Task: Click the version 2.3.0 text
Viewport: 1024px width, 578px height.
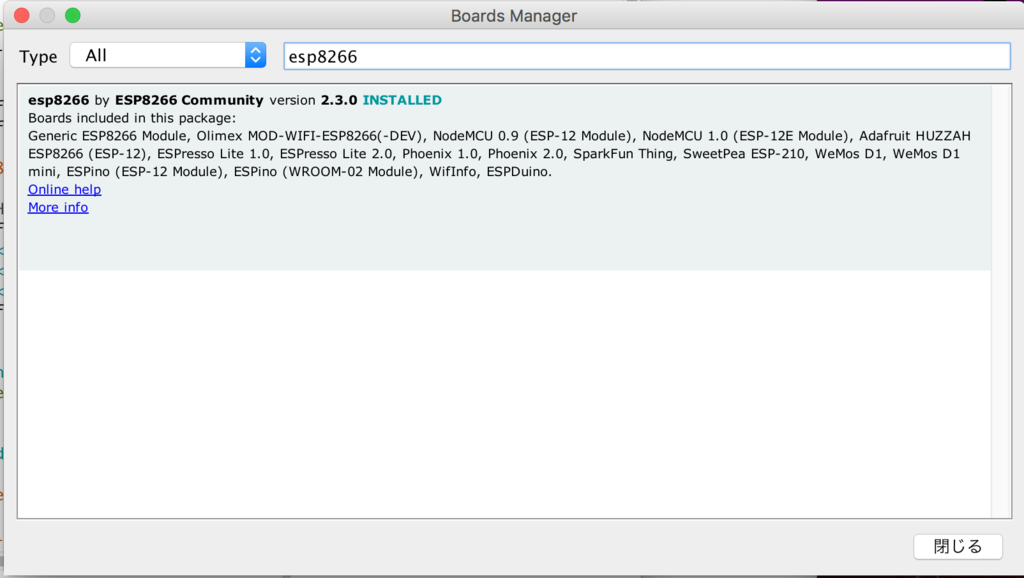Action: tap(313, 100)
